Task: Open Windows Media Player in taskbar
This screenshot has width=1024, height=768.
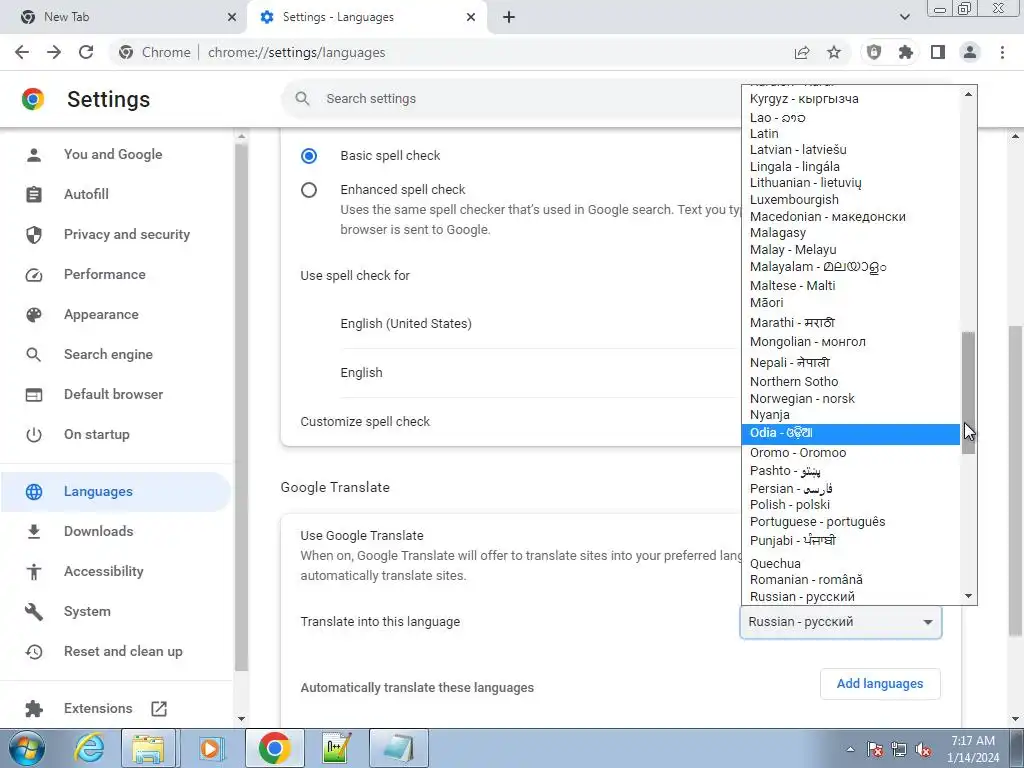Action: click(210, 748)
